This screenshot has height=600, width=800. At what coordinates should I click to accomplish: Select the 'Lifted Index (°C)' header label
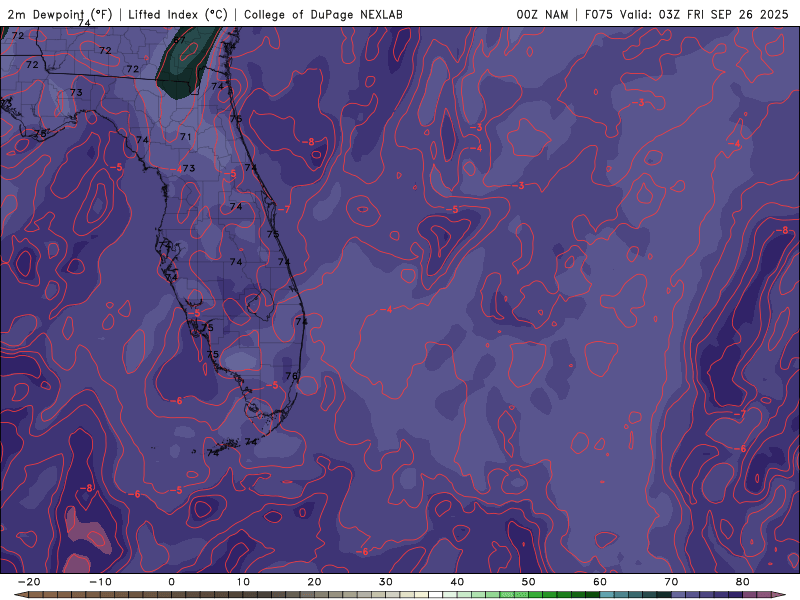(181, 14)
